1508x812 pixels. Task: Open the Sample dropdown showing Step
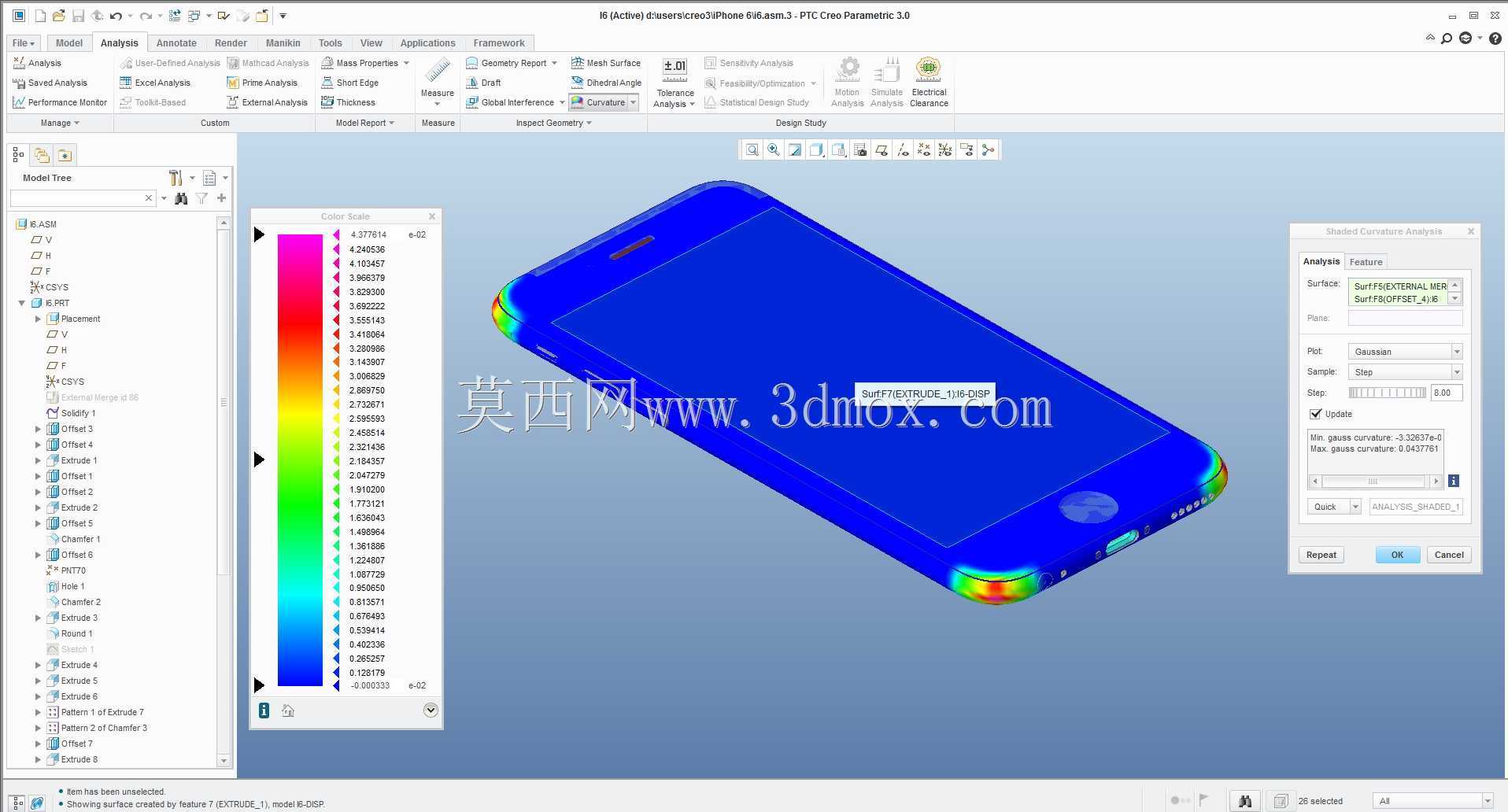tap(1405, 372)
